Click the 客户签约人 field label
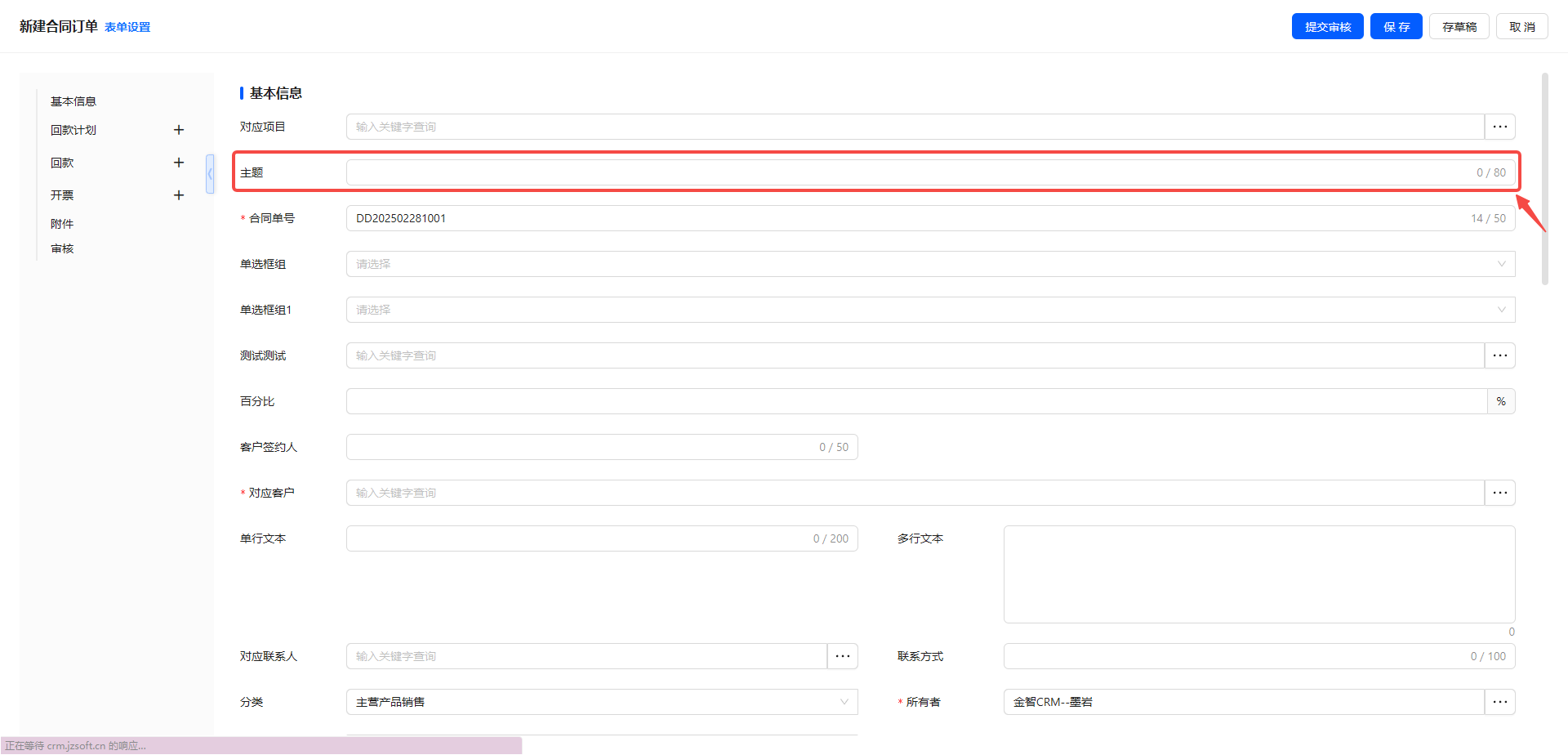 (x=269, y=447)
